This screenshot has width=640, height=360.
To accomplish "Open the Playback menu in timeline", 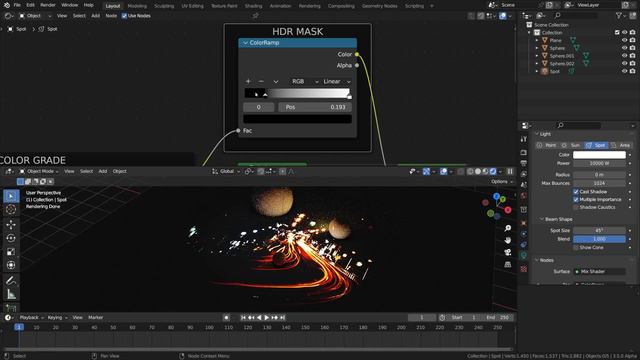I will tap(31, 318).
